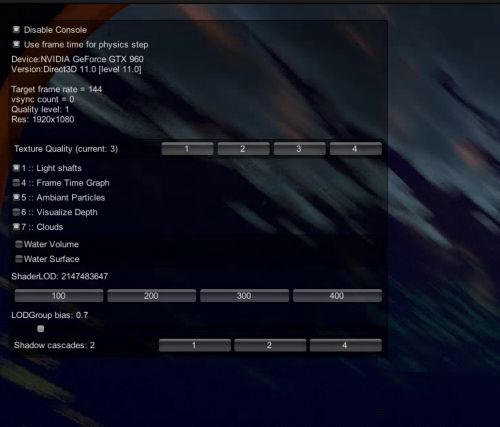Enable the Frame Time Graph checkbox
500x427 pixels.
click(x=16, y=183)
